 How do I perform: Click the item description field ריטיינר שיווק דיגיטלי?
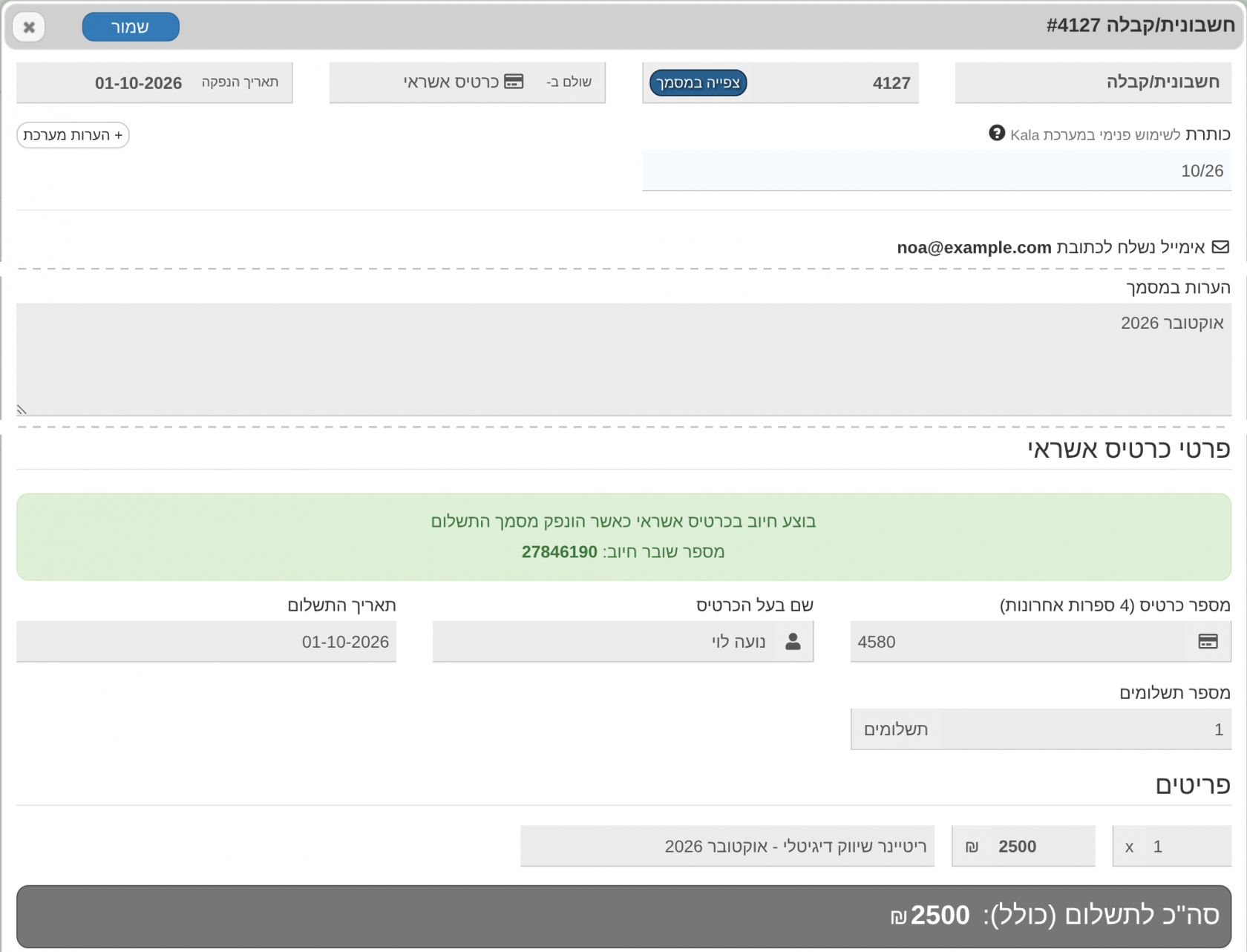[x=727, y=847]
